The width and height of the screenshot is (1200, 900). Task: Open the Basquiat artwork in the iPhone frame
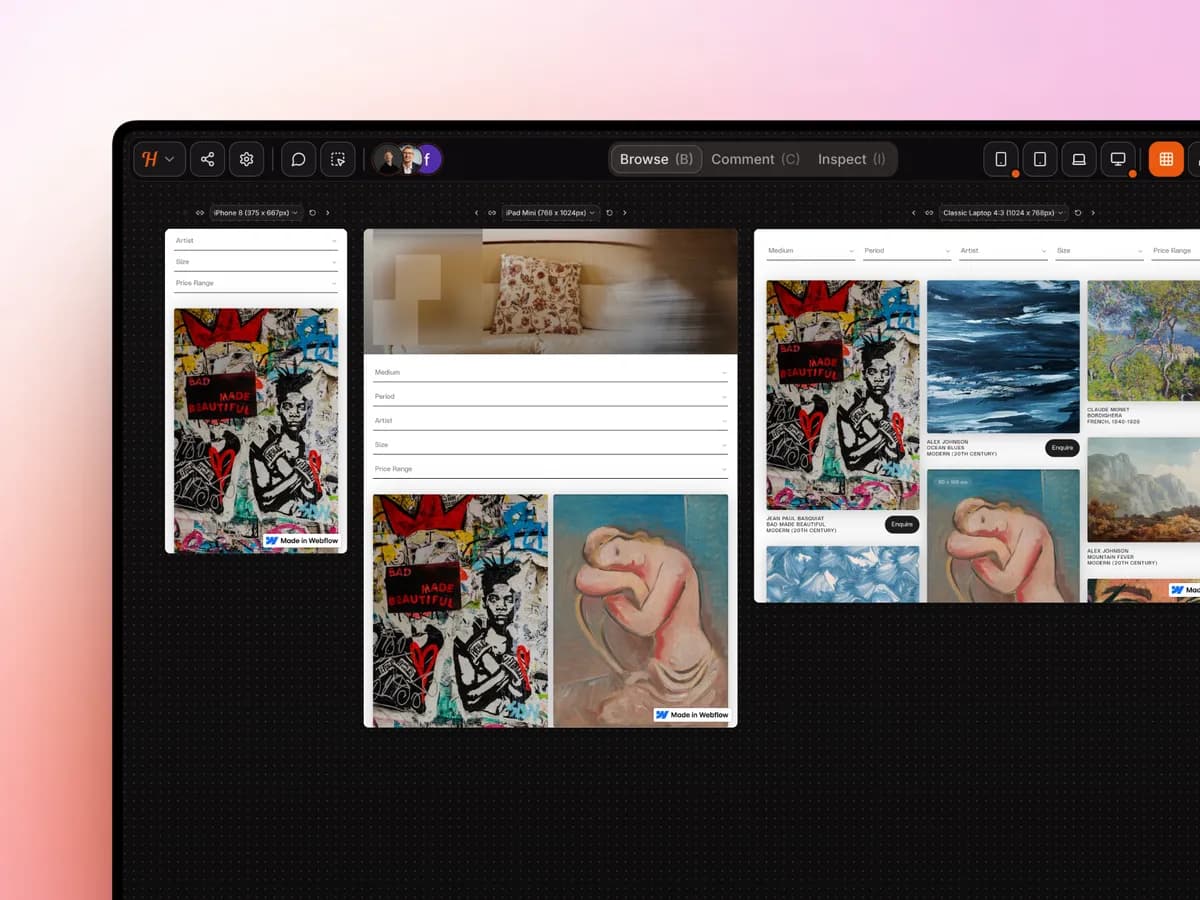pyautogui.click(x=256, y=430)
